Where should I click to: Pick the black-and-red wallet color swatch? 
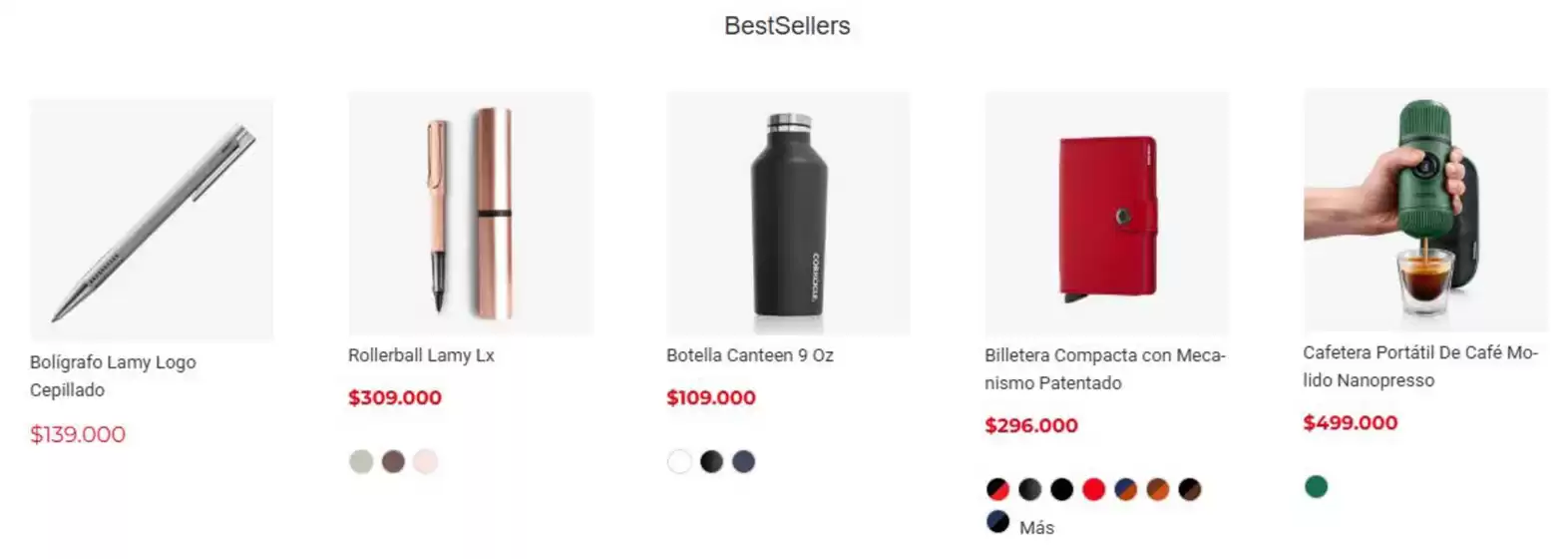click(997, 489)
